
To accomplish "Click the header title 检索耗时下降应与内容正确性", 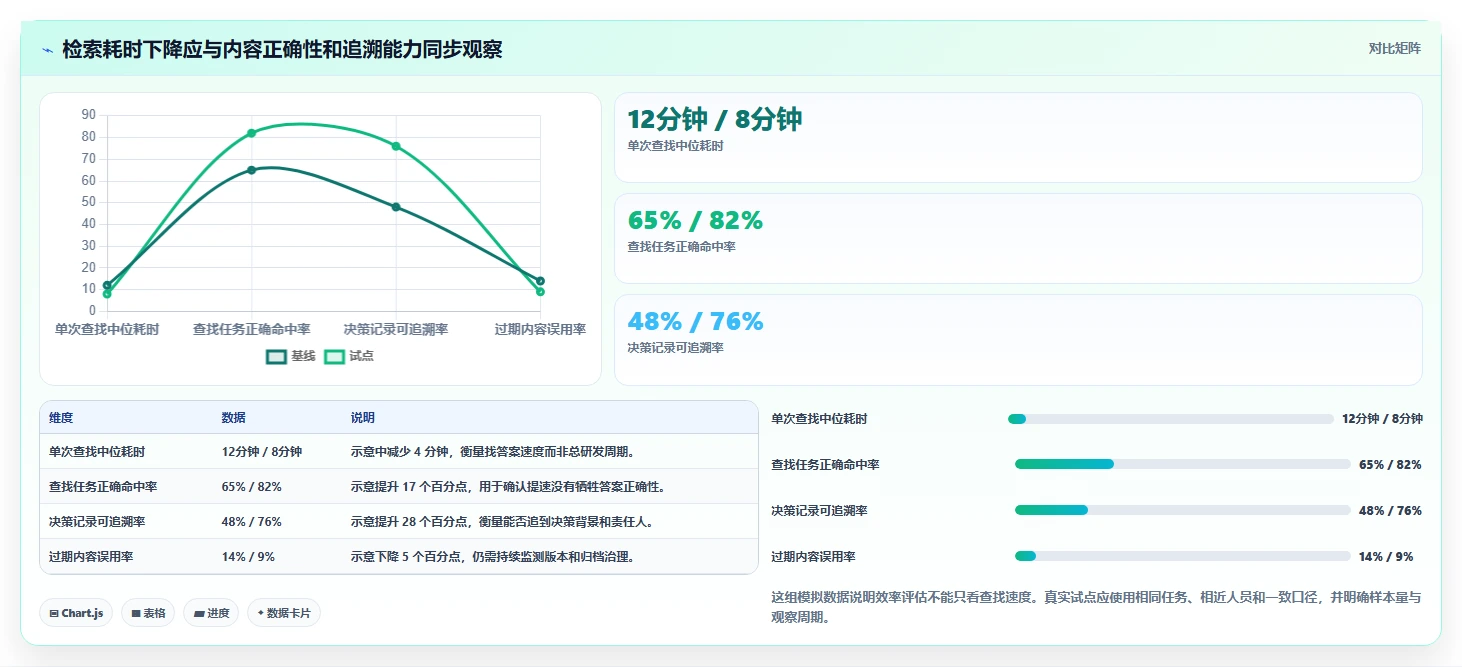I will [x=282, y=49].
